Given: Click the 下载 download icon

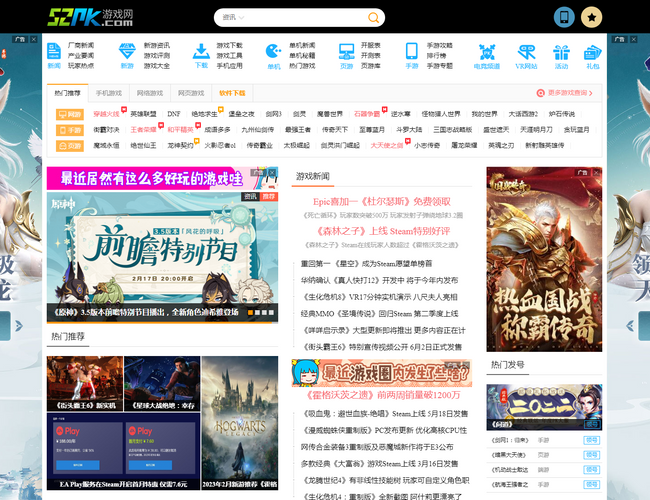Looking at the screenshot, I should [201, 54].
